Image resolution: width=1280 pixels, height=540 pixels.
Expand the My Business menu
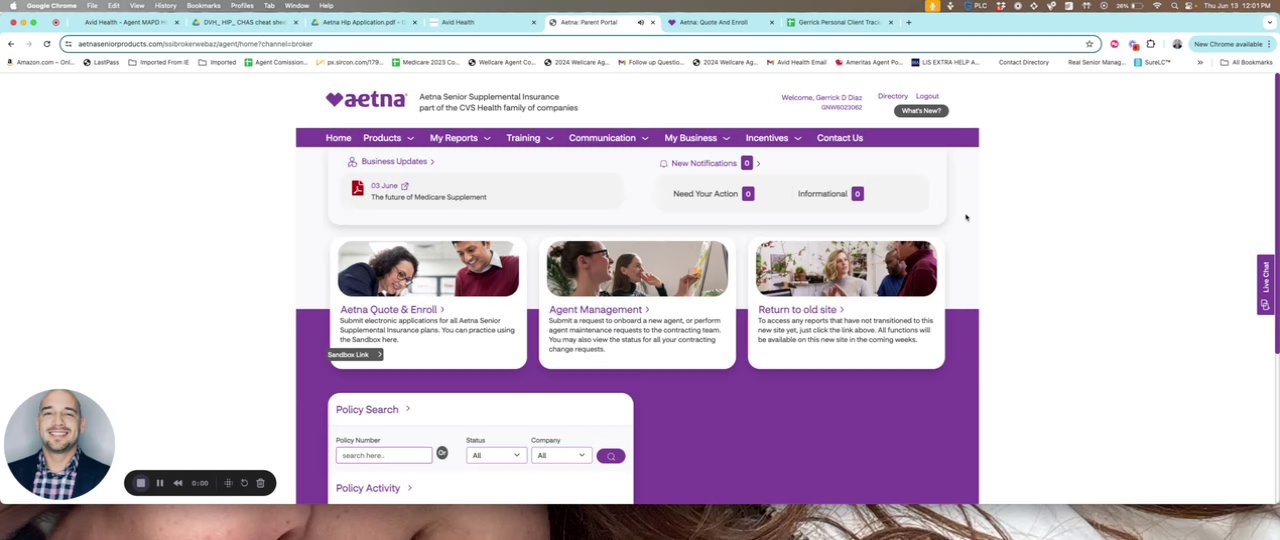point(697,138)
